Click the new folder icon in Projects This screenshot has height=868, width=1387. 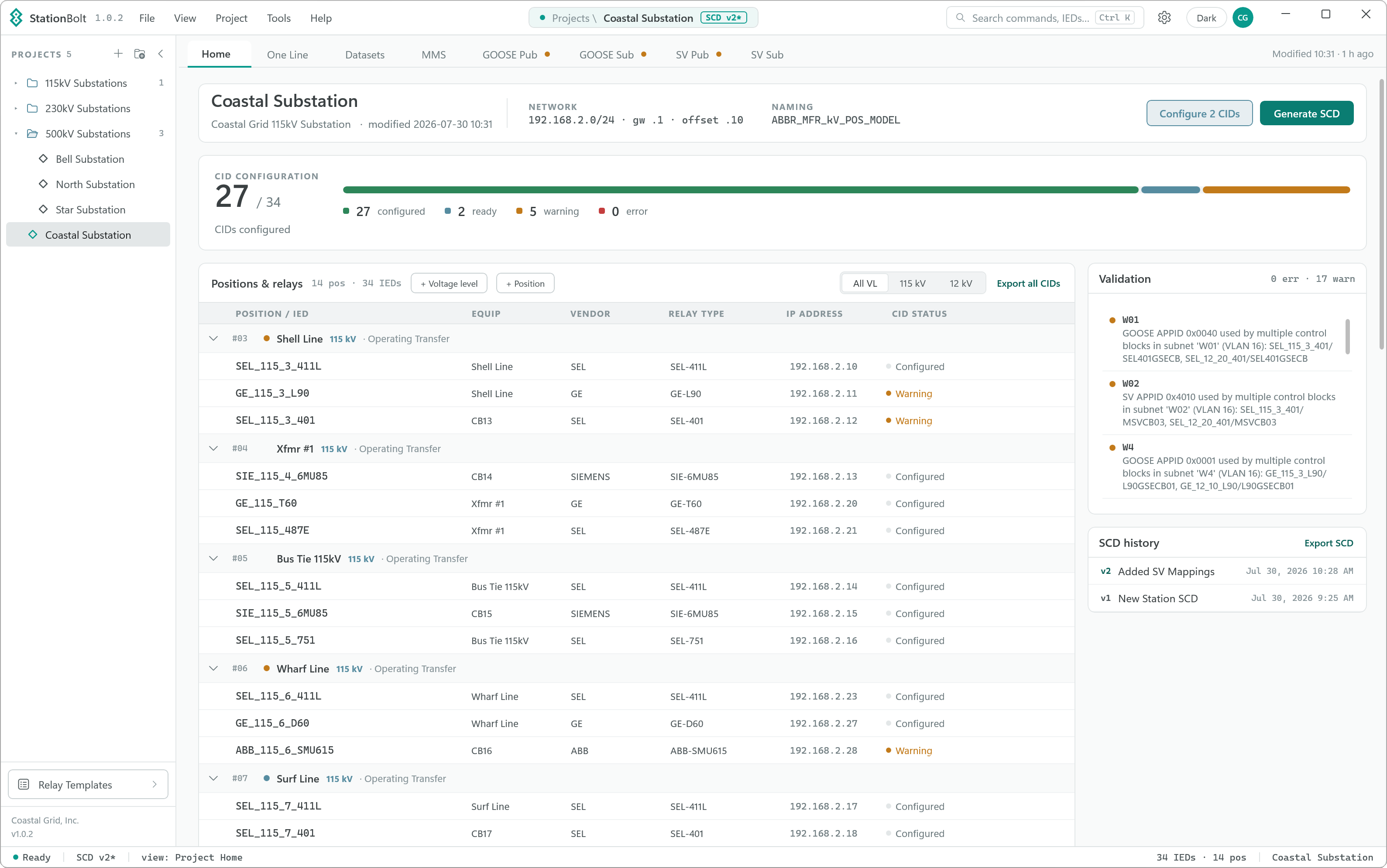140,53
